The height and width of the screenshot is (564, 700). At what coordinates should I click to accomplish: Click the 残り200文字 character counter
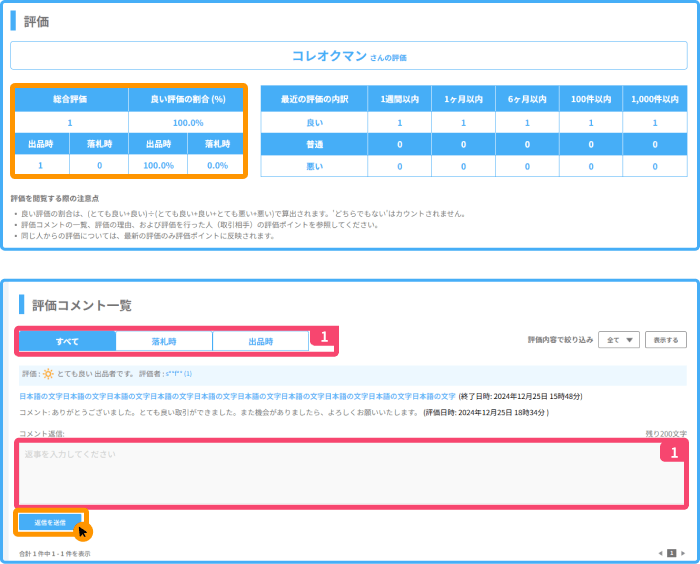point(666,434)
